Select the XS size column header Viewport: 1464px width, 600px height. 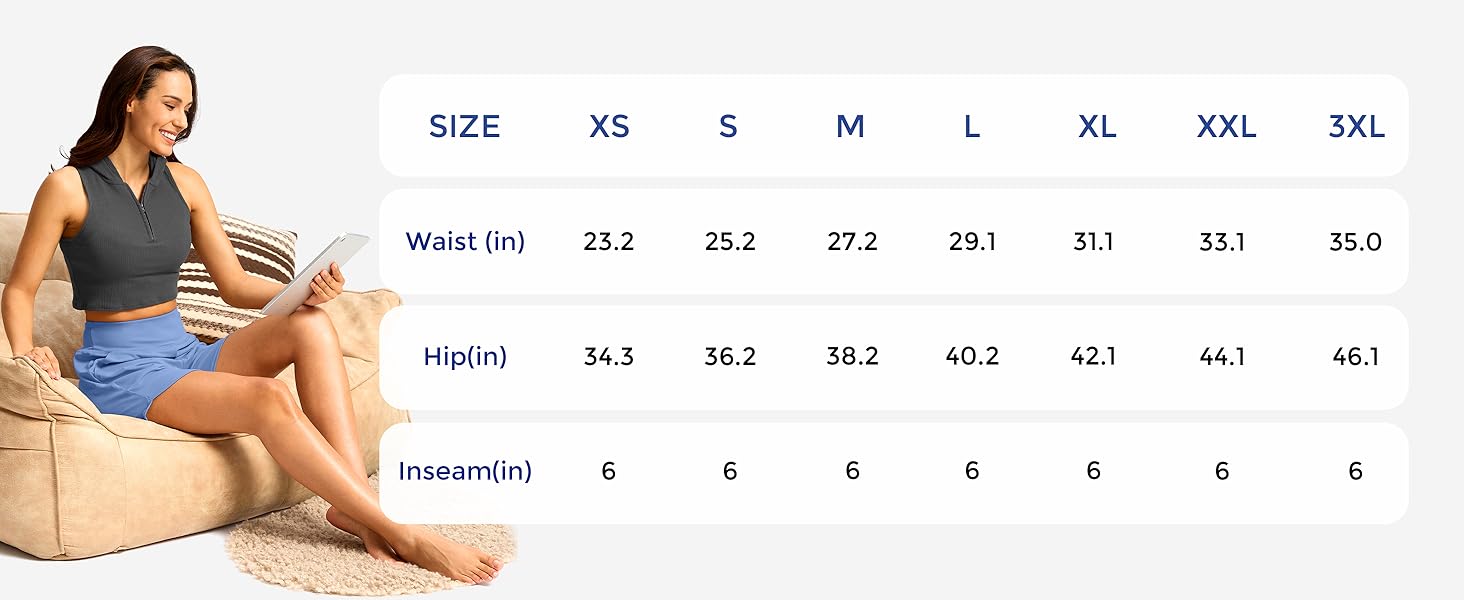pyautogui.click(x=609, y=127)
